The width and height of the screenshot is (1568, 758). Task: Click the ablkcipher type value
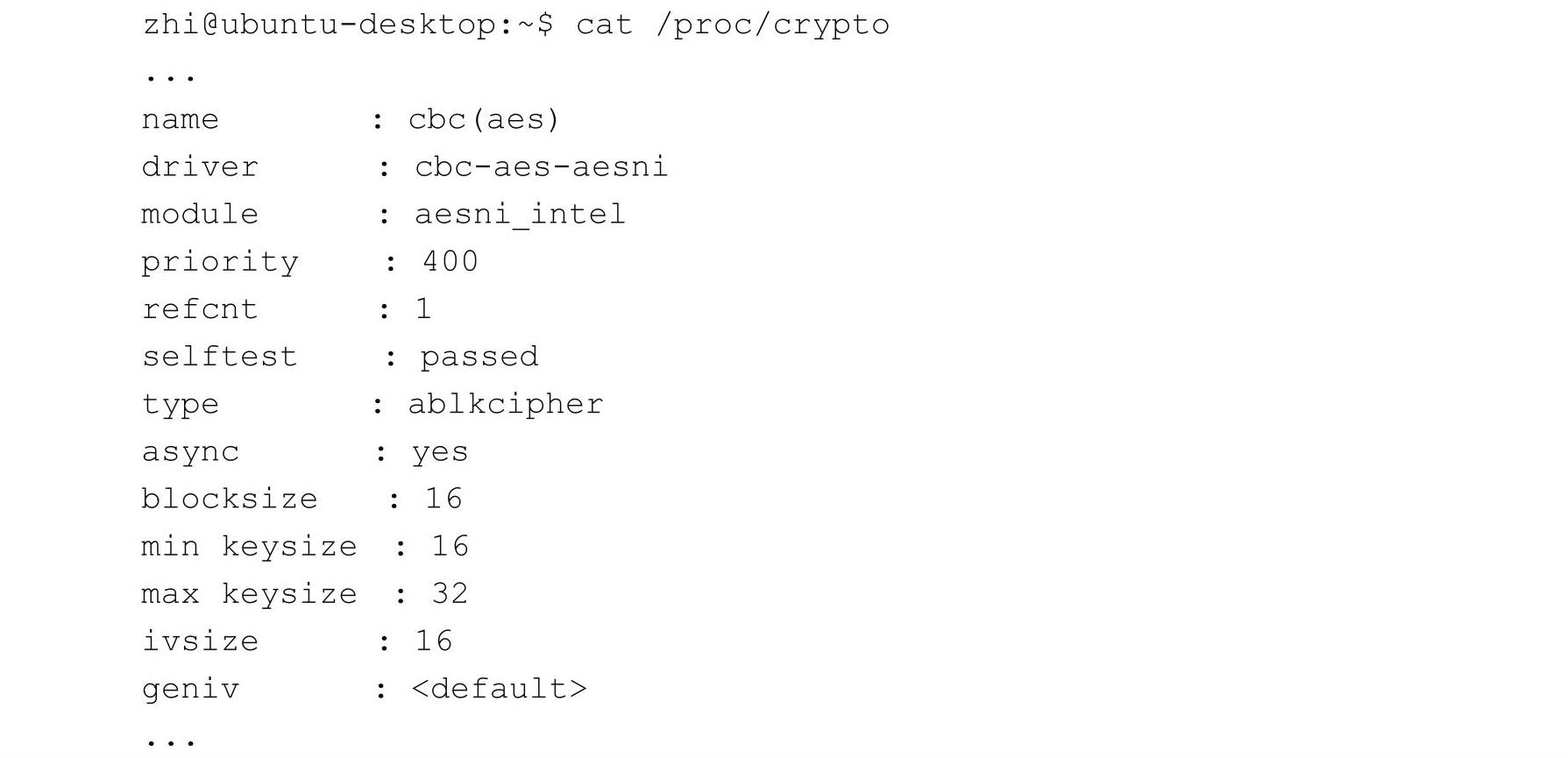[x=506, y=404]
